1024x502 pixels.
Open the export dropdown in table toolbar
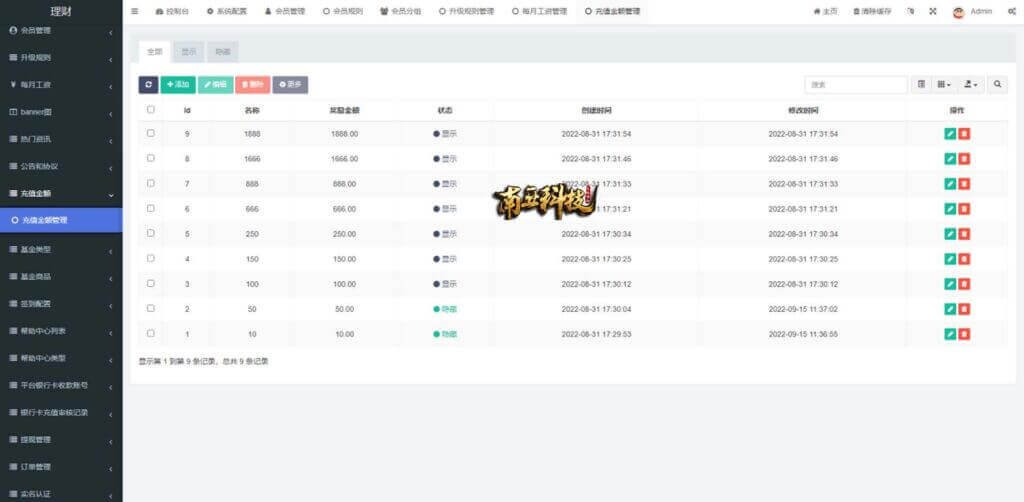(971, 85)
